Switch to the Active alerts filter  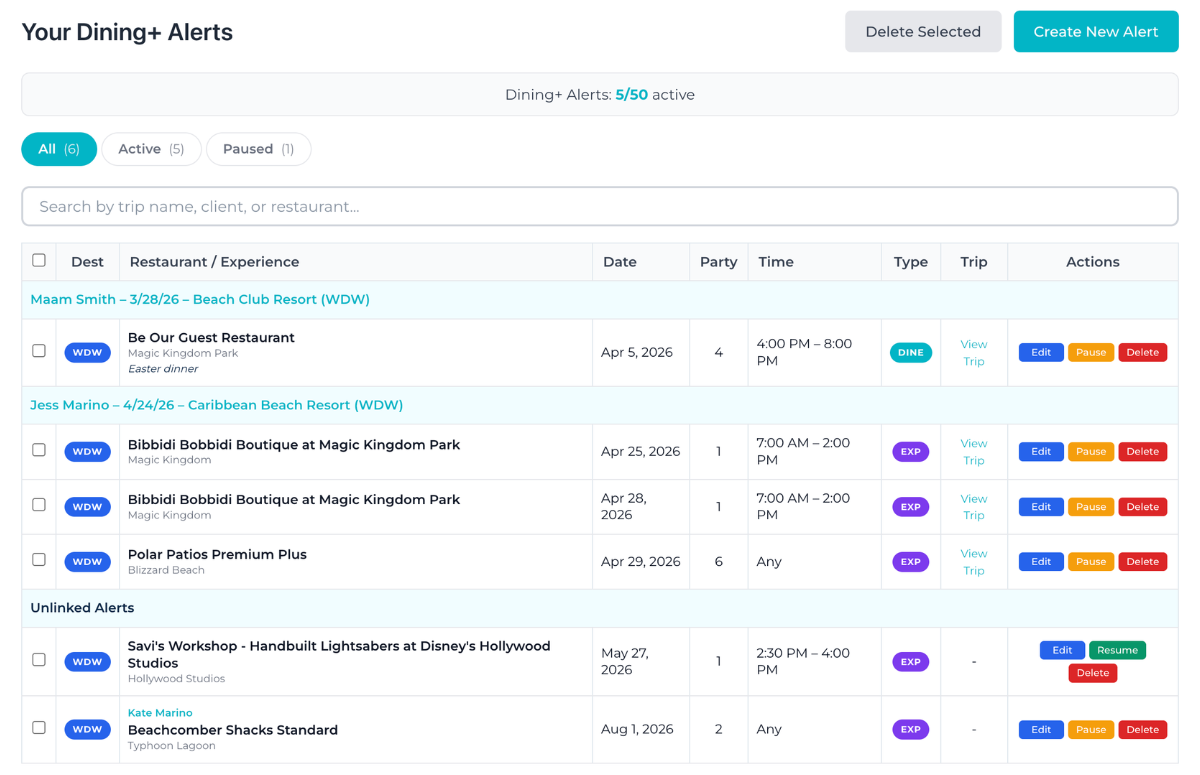[x=151, y=148]
